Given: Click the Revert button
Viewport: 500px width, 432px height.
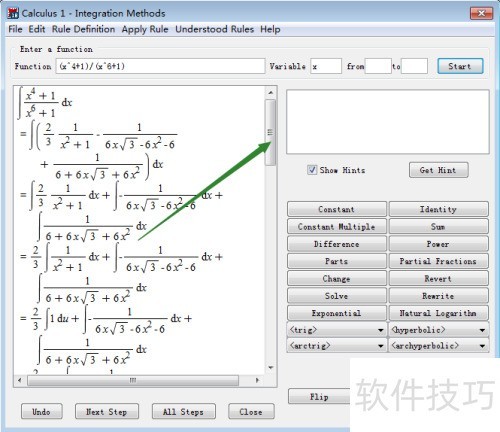Looking at the screenshot, I should pos(438,279).
